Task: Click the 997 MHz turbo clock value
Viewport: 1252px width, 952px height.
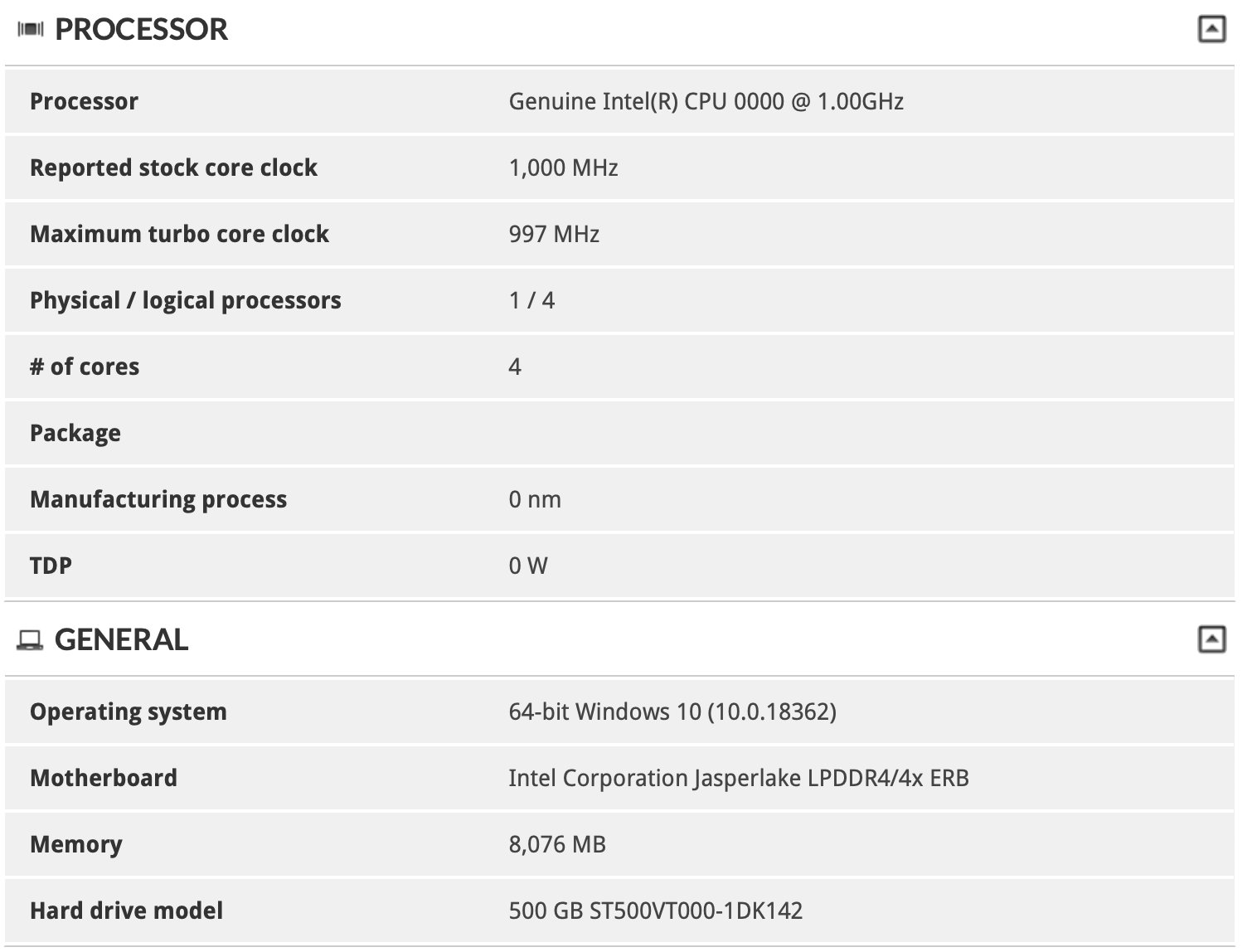Action: (x=554, y=234)
